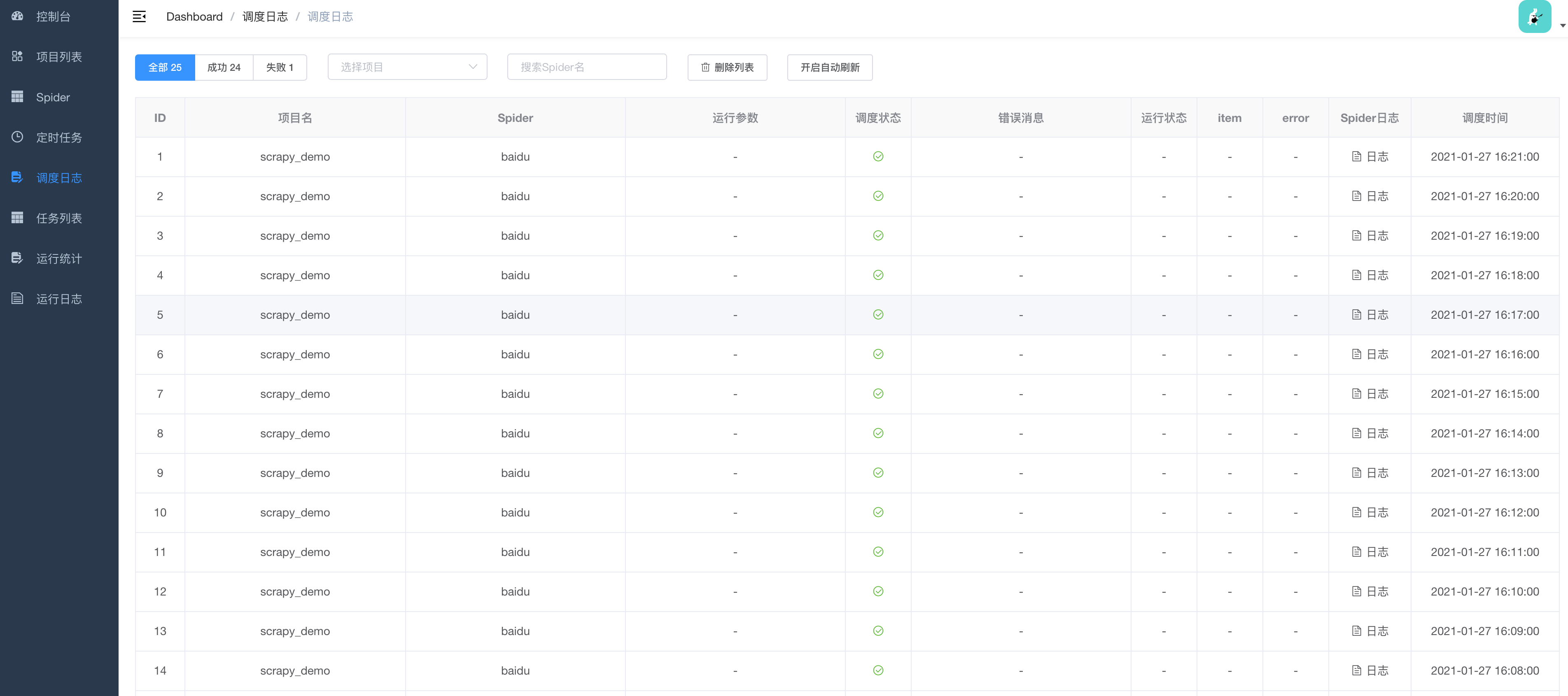Click the user avatar image
This screenshot has height=696, width=1568.
[x=1535, y=16]
